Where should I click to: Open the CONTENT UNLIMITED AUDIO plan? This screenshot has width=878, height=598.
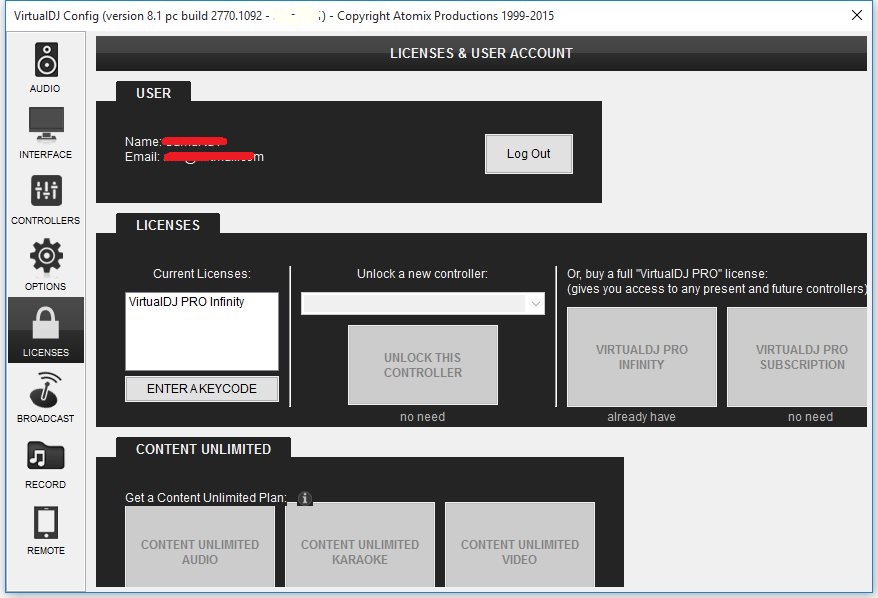coord(199,544)
